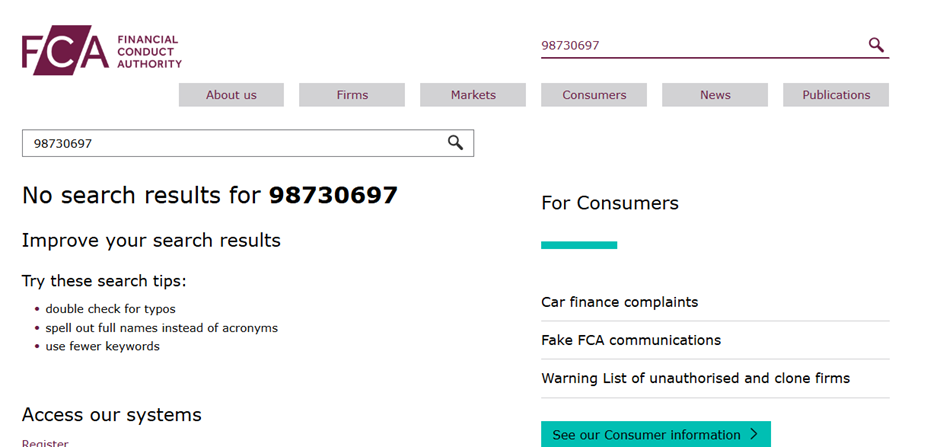Click the Access our systems heading
This screenshot has width=940, height=447.
point(112,415)
